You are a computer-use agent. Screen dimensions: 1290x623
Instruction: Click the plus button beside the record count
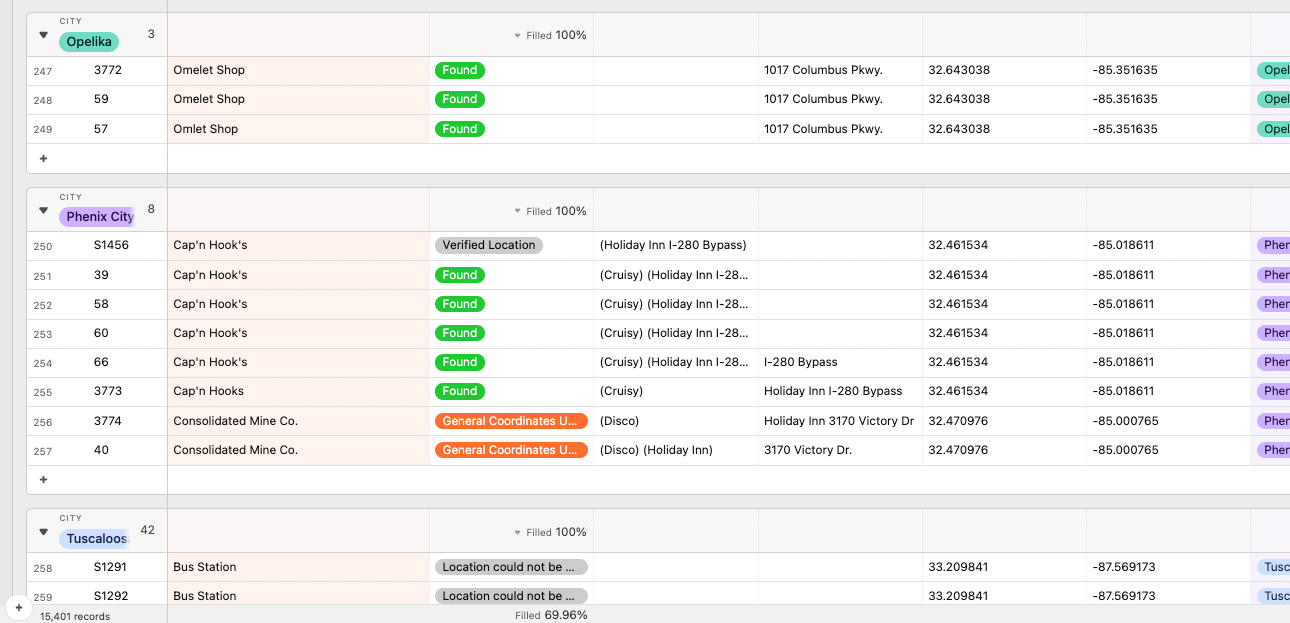pos(18,607)
